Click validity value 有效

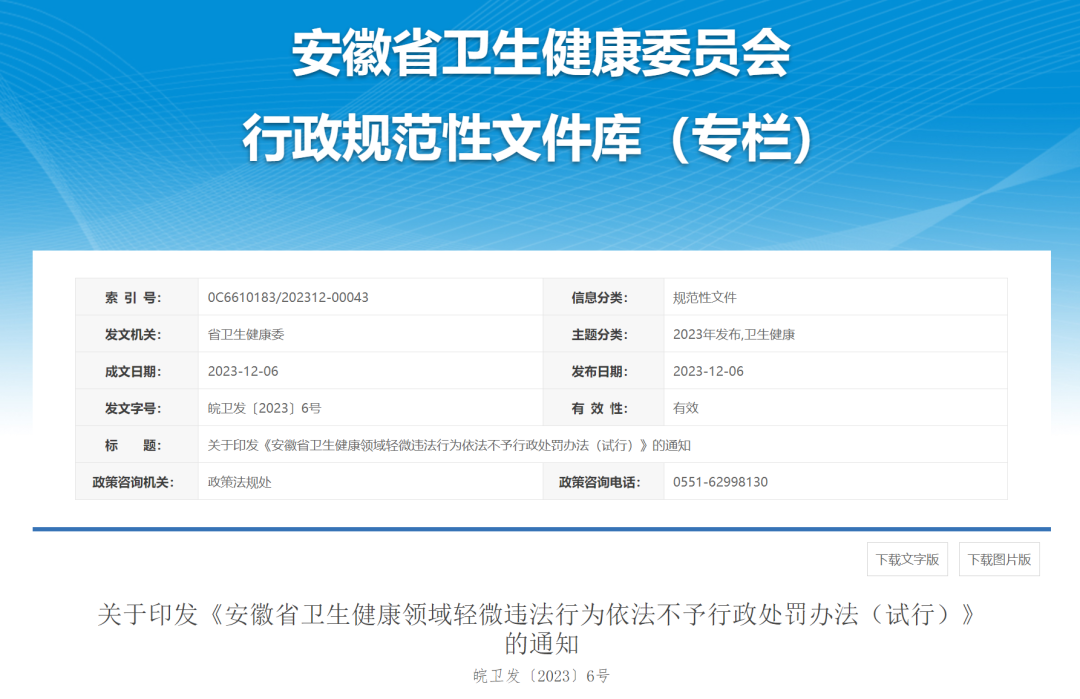685,408
